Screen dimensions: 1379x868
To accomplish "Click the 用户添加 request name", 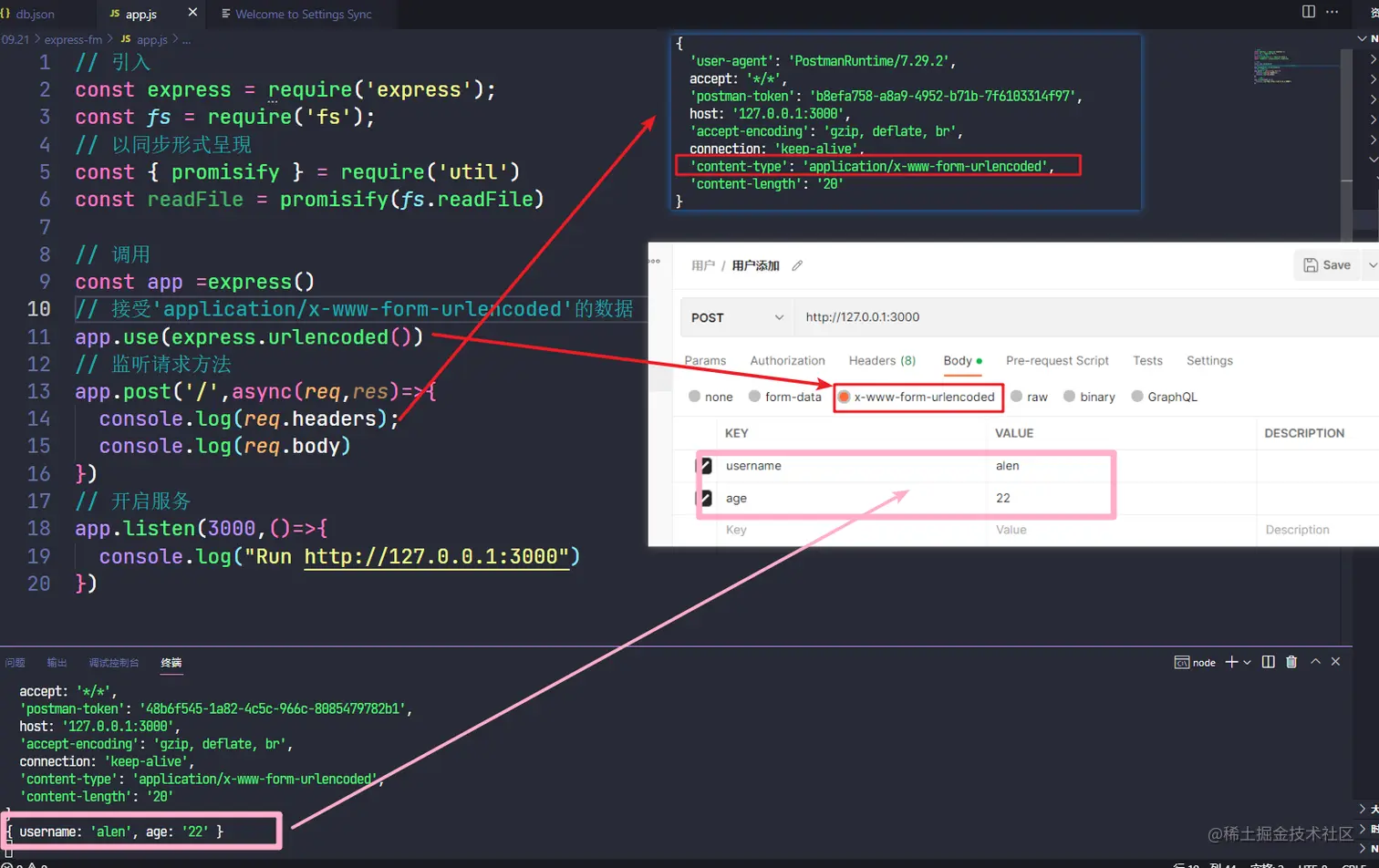I will 756,265.
